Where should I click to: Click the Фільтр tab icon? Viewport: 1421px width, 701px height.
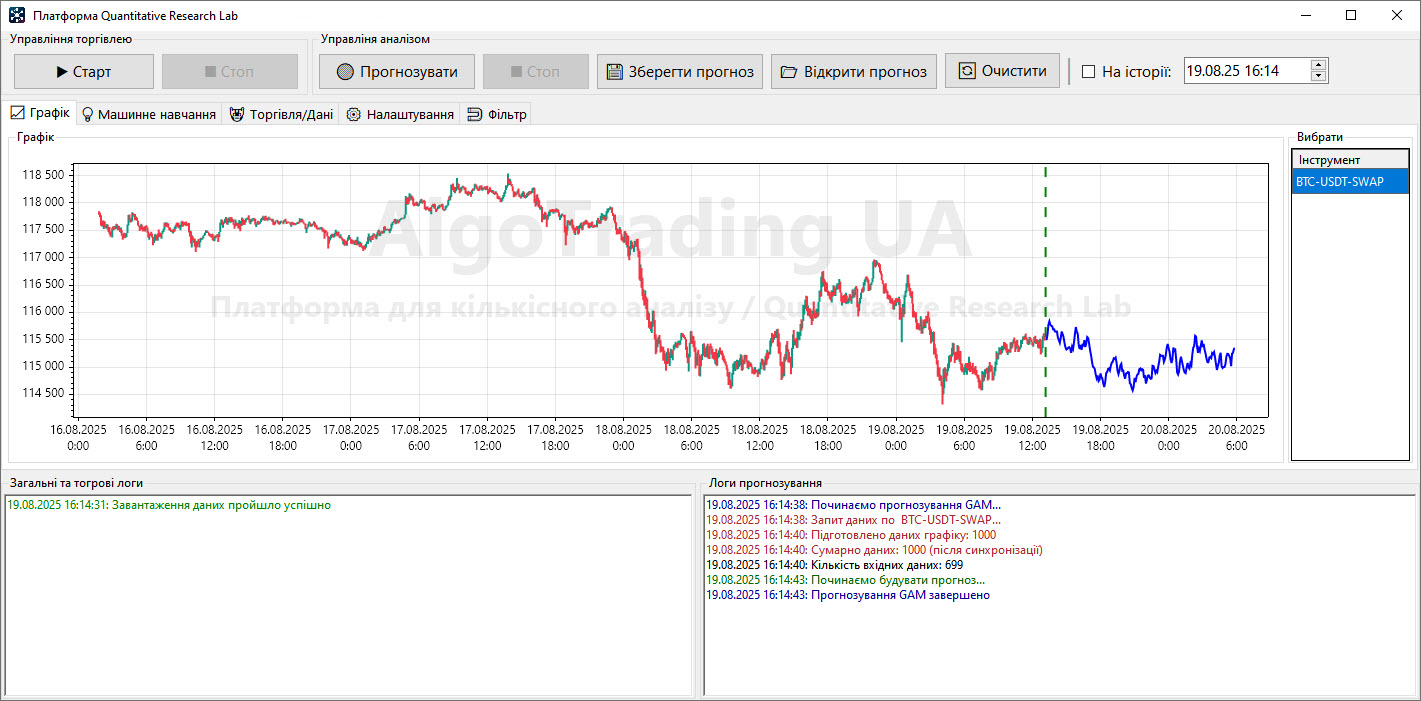474,114
